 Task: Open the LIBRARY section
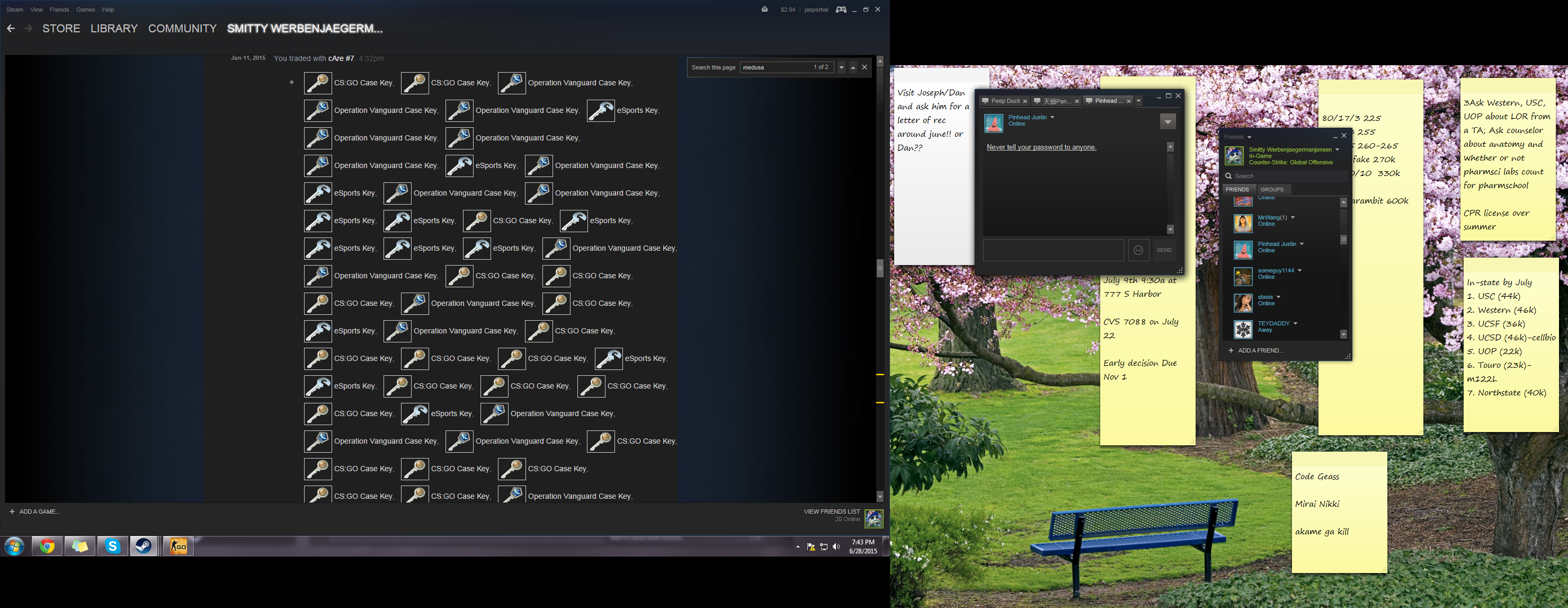[x=114, y=29]
